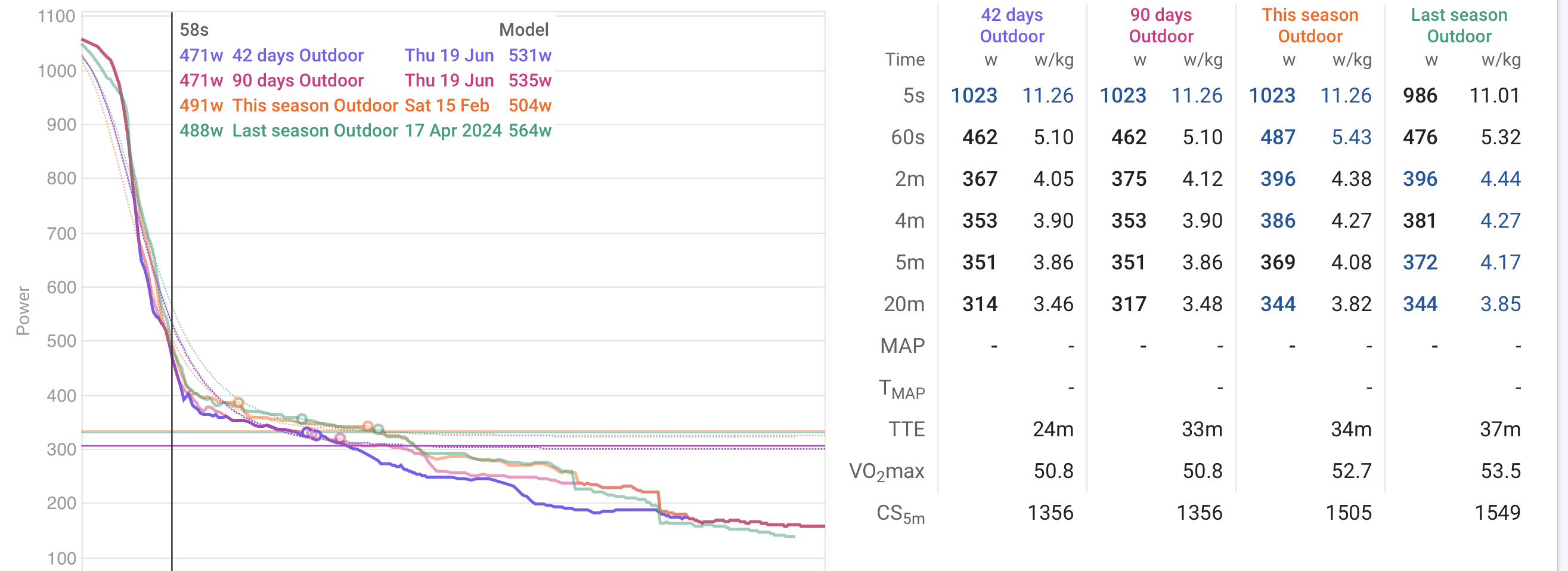Select the leftmost green circle marker on the curve

[x=302, y=419]
